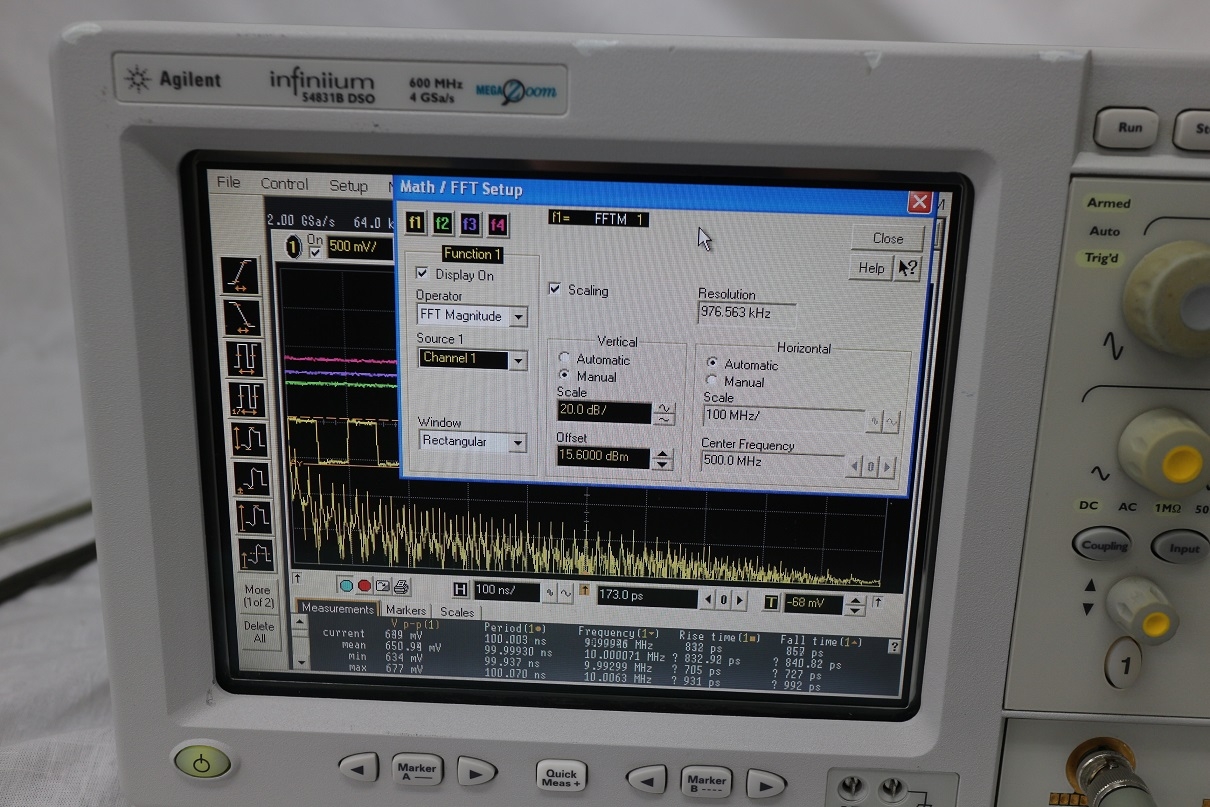Select Manual under Horizontal scaling
This screenshot has width=1210, height=807.
712,381
